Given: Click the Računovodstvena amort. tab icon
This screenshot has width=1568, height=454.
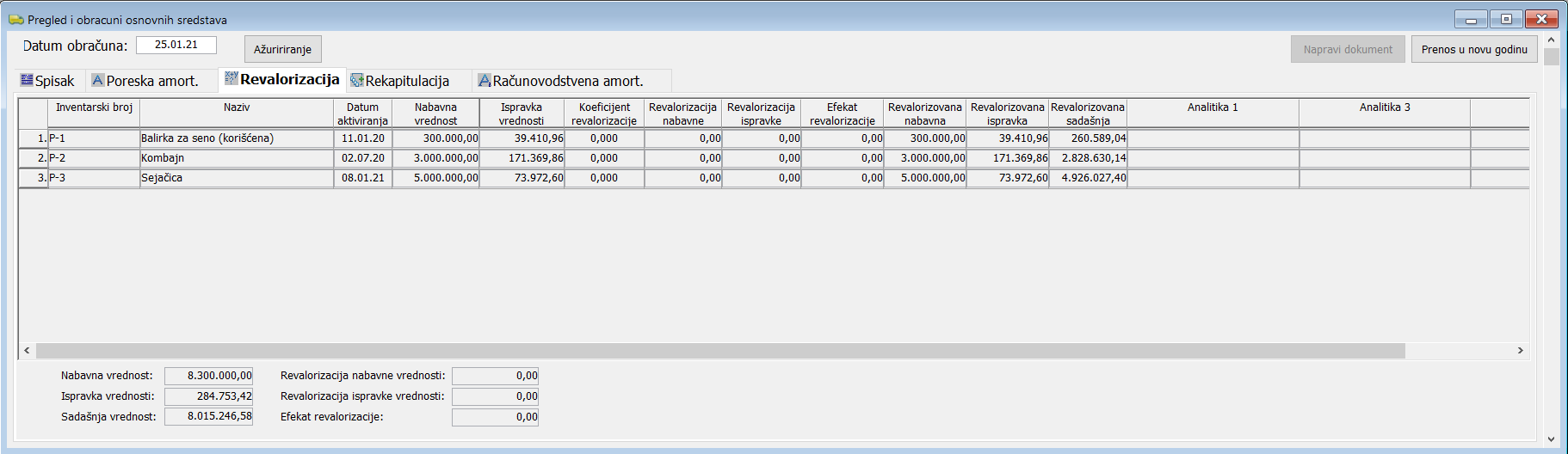Looking at the screenshot, I should click(485, 80).
